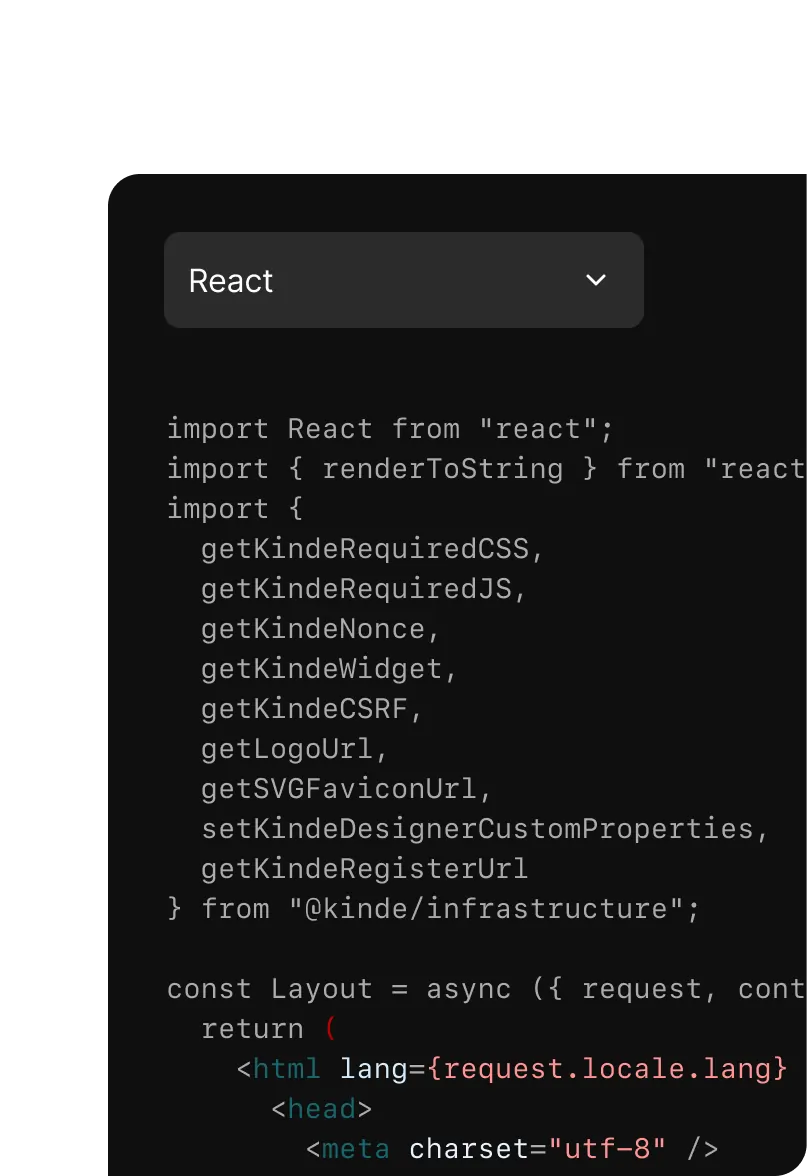Select the getKindeRegisterUrl import name

click(364, 868)
